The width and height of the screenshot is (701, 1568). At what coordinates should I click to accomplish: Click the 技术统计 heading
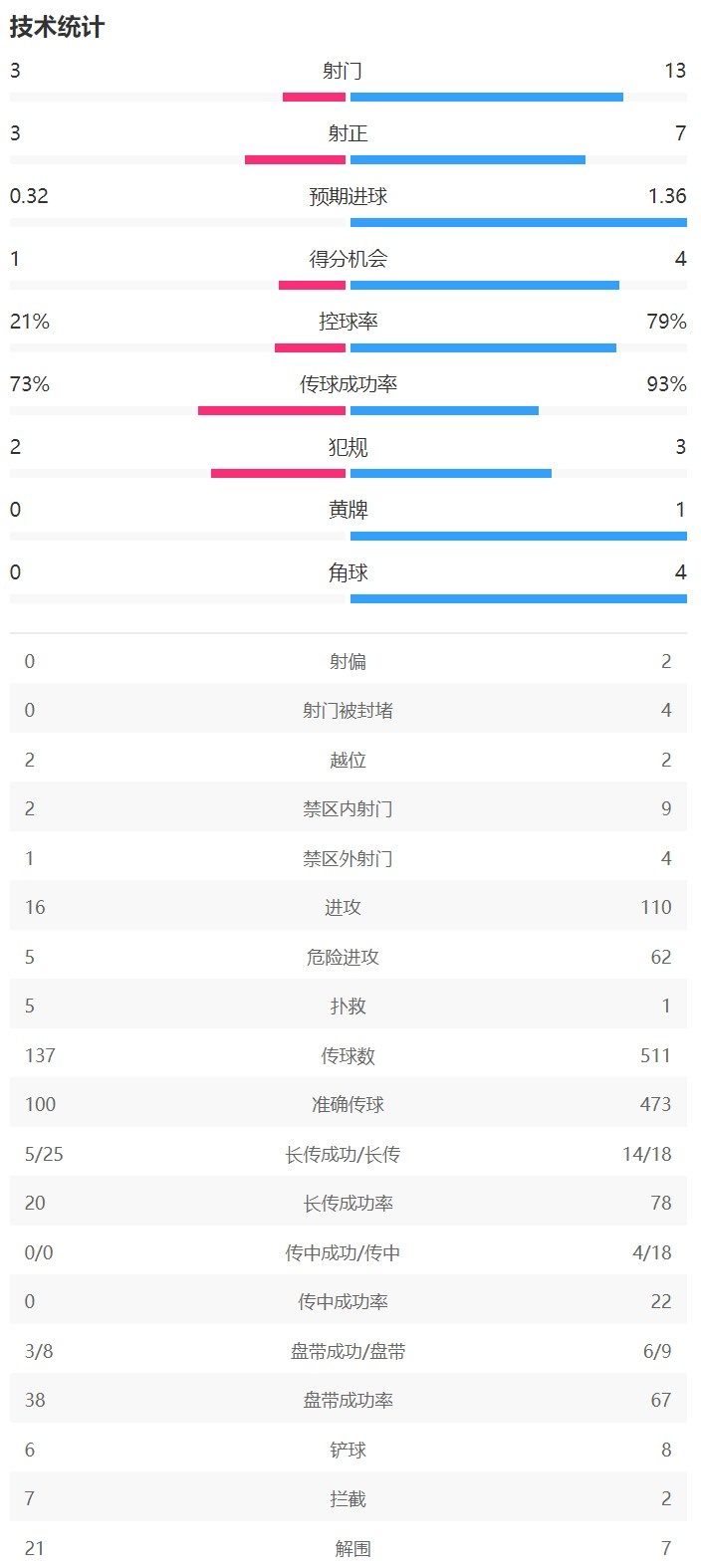tap(57, 27)
